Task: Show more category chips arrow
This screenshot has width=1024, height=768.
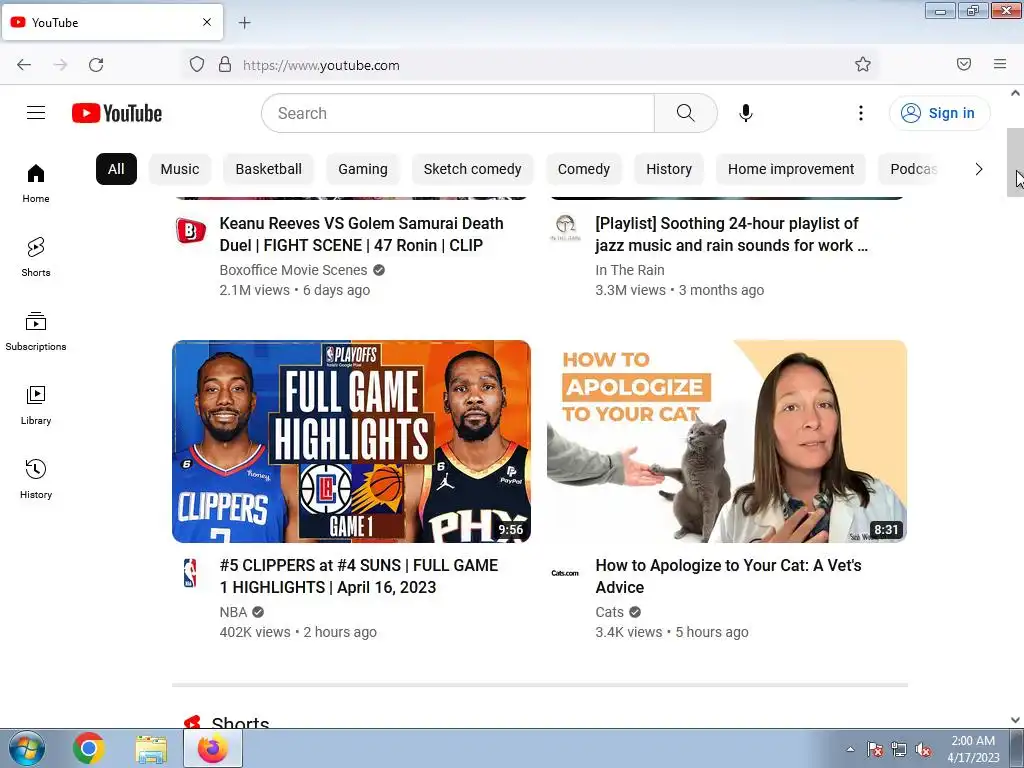Action: point(978,169)
